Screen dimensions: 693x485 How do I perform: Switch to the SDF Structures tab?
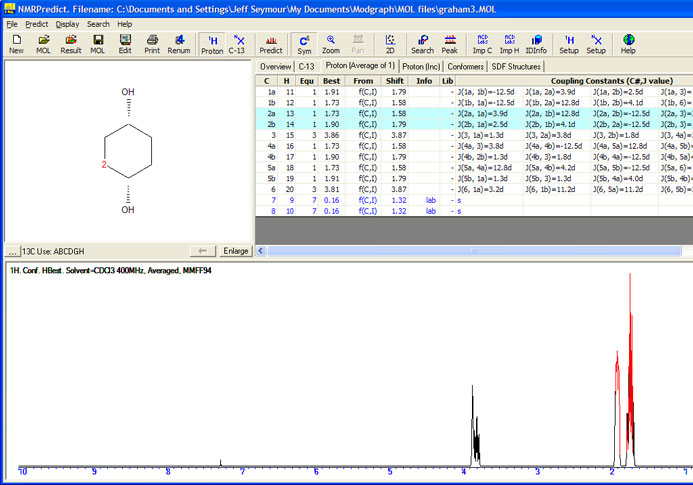(516, 66)
